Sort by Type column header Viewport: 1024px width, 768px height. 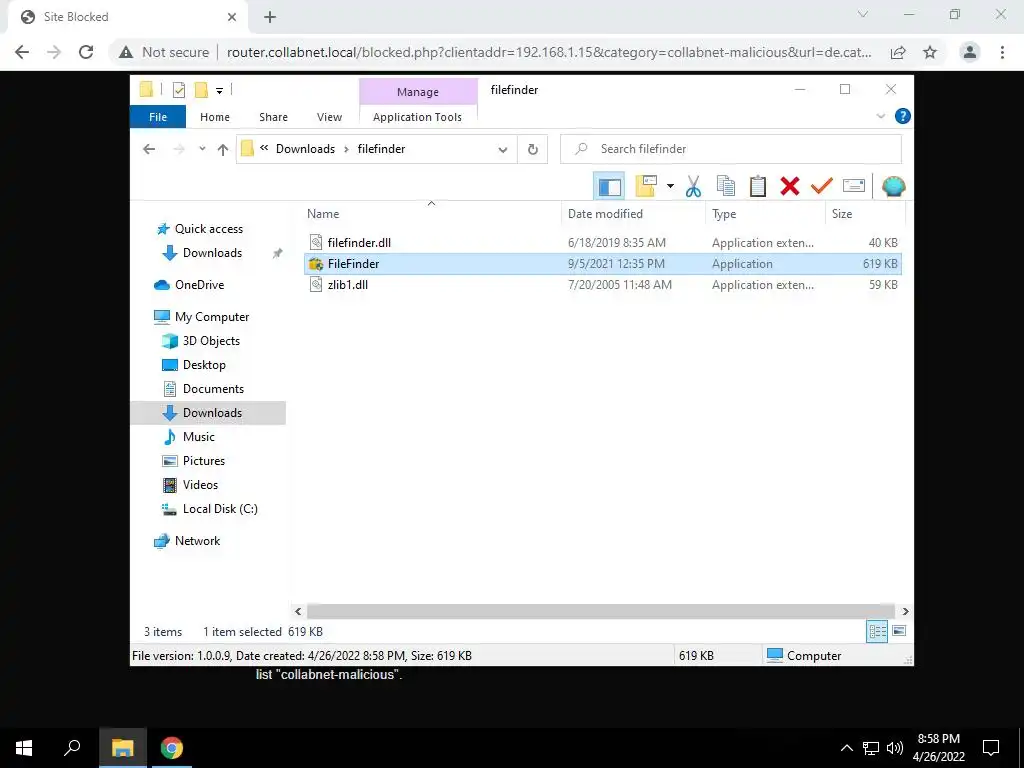pos(765,214)
